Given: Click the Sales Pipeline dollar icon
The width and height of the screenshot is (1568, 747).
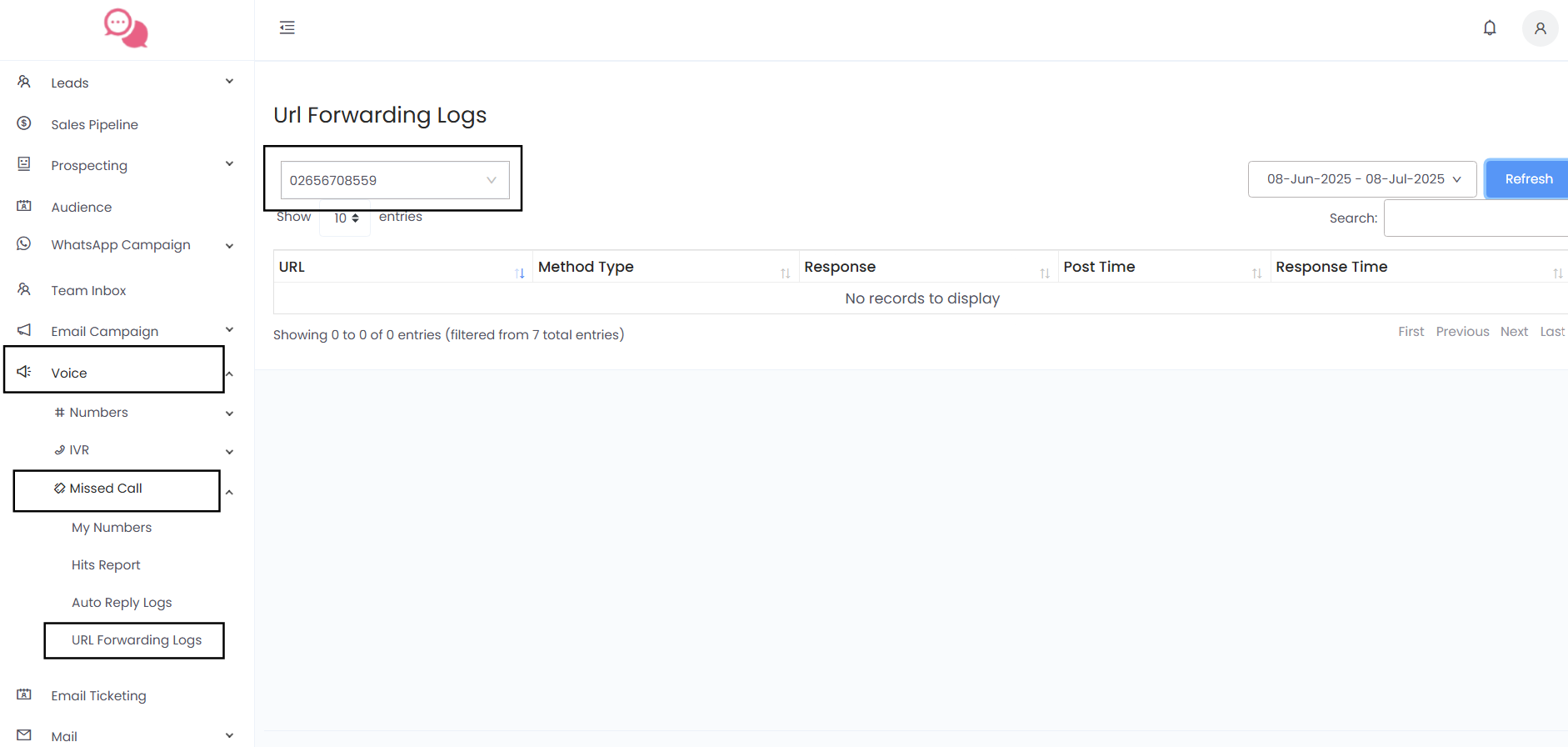Looking at the screenshot, I should [x=24, y=123].
